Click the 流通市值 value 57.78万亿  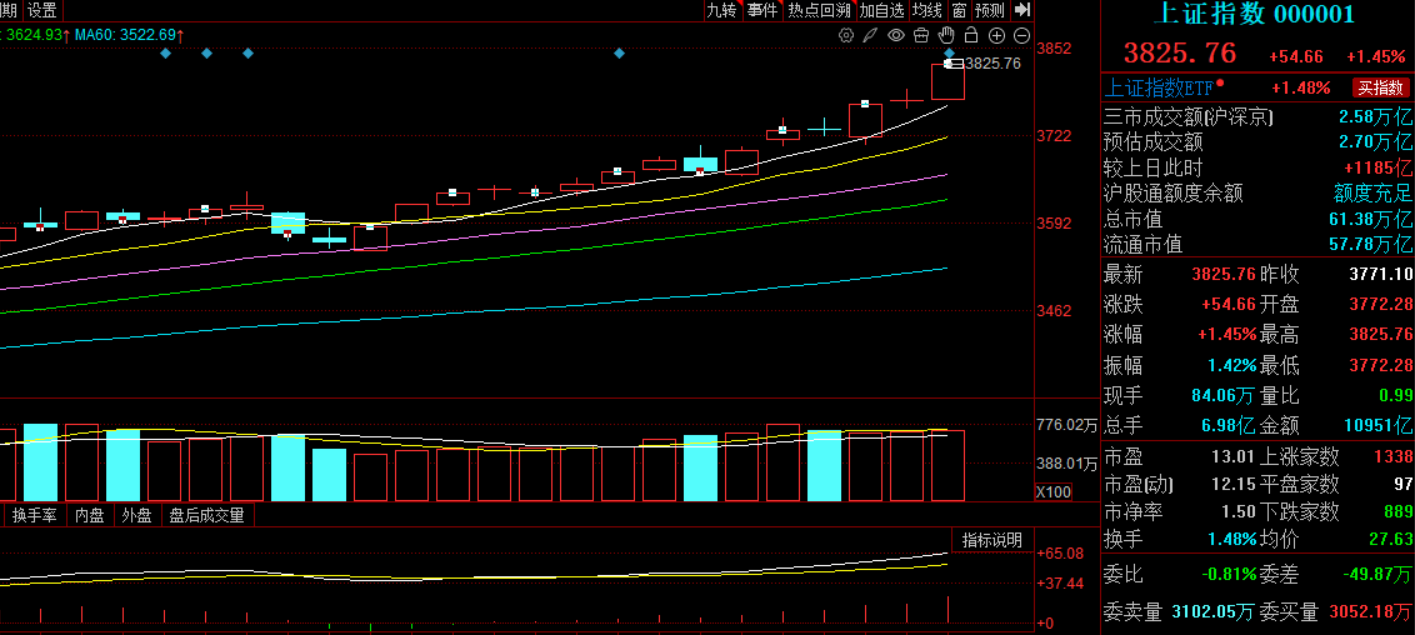point(1371,244)
